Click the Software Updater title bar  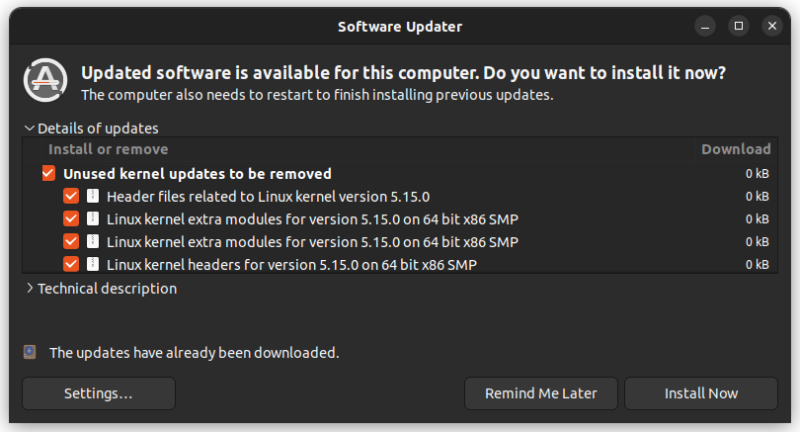click(400, 27)
